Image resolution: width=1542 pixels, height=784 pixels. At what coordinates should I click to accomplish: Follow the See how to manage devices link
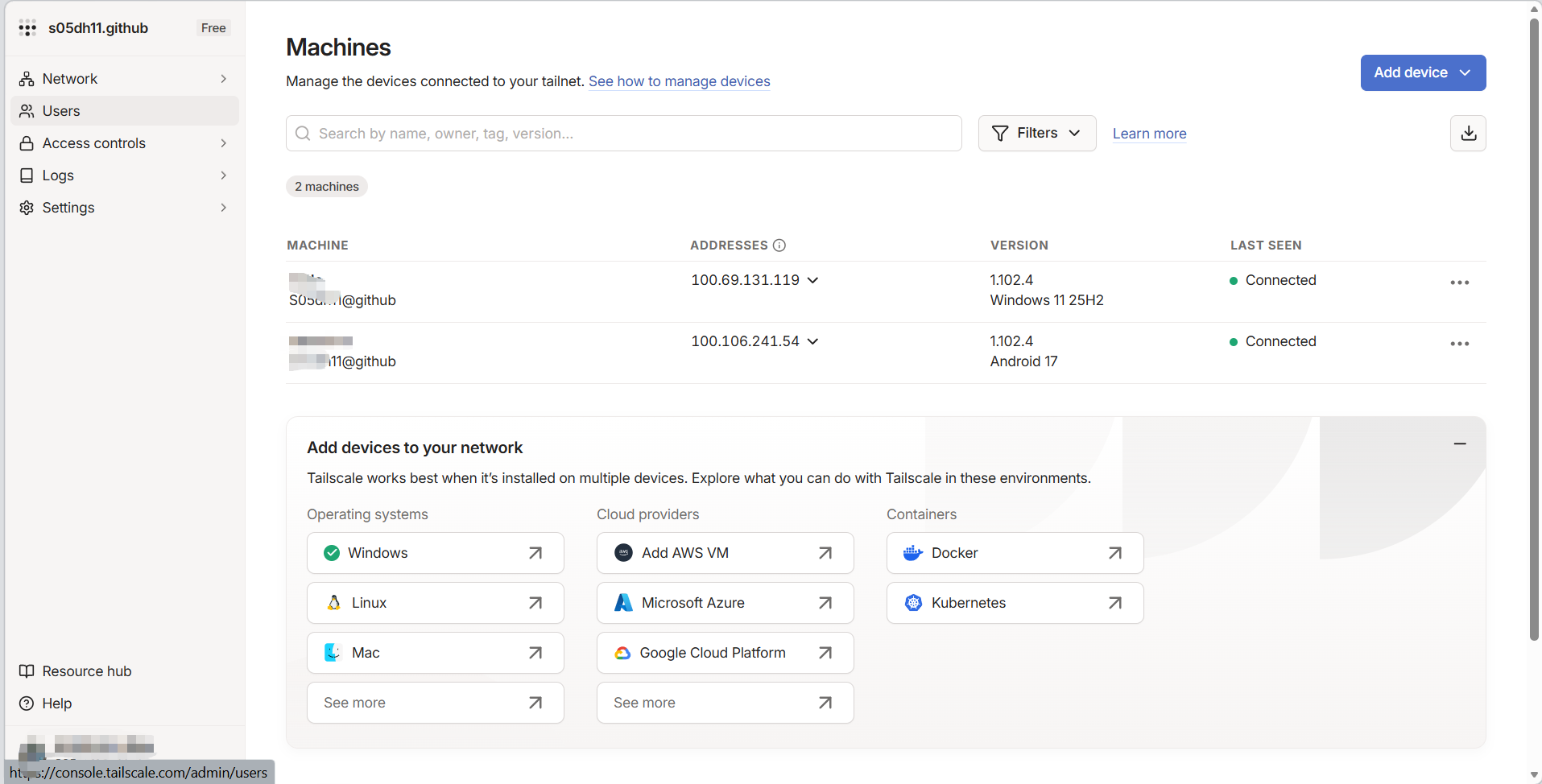(x=680, y=81)
